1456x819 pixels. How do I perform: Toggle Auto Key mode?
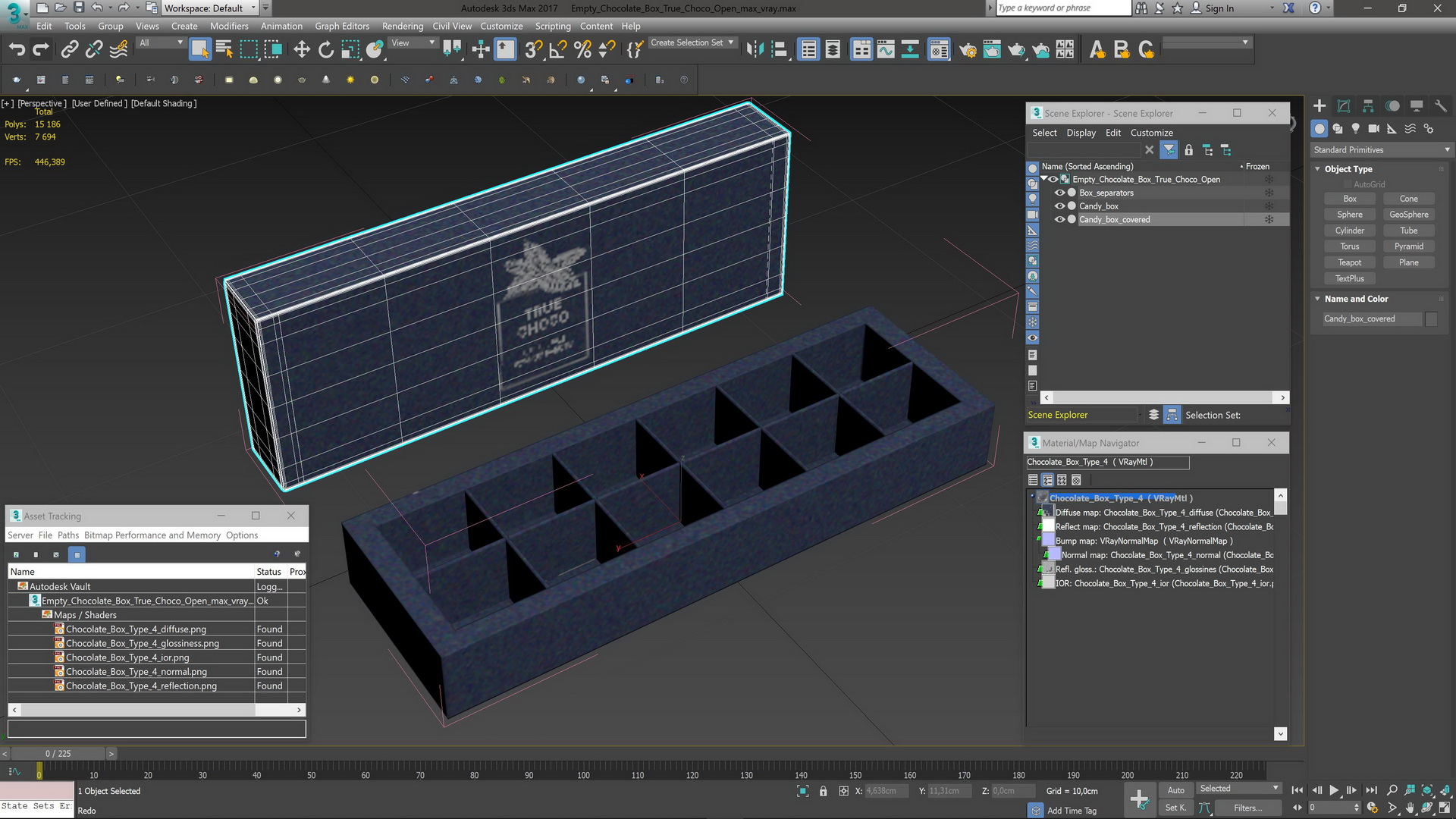coord(1176,790)
